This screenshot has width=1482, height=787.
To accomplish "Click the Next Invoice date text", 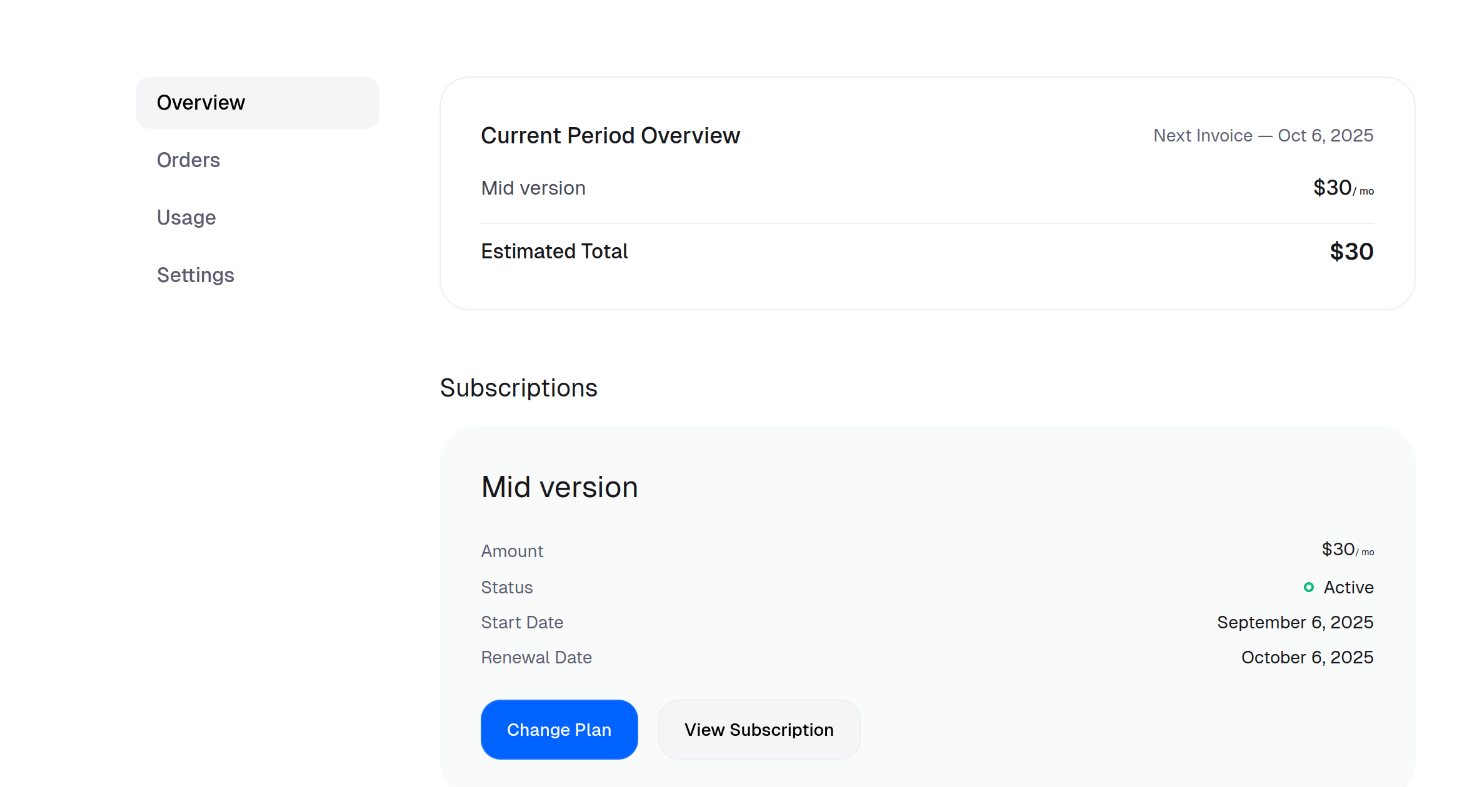I will [1263, 136].
